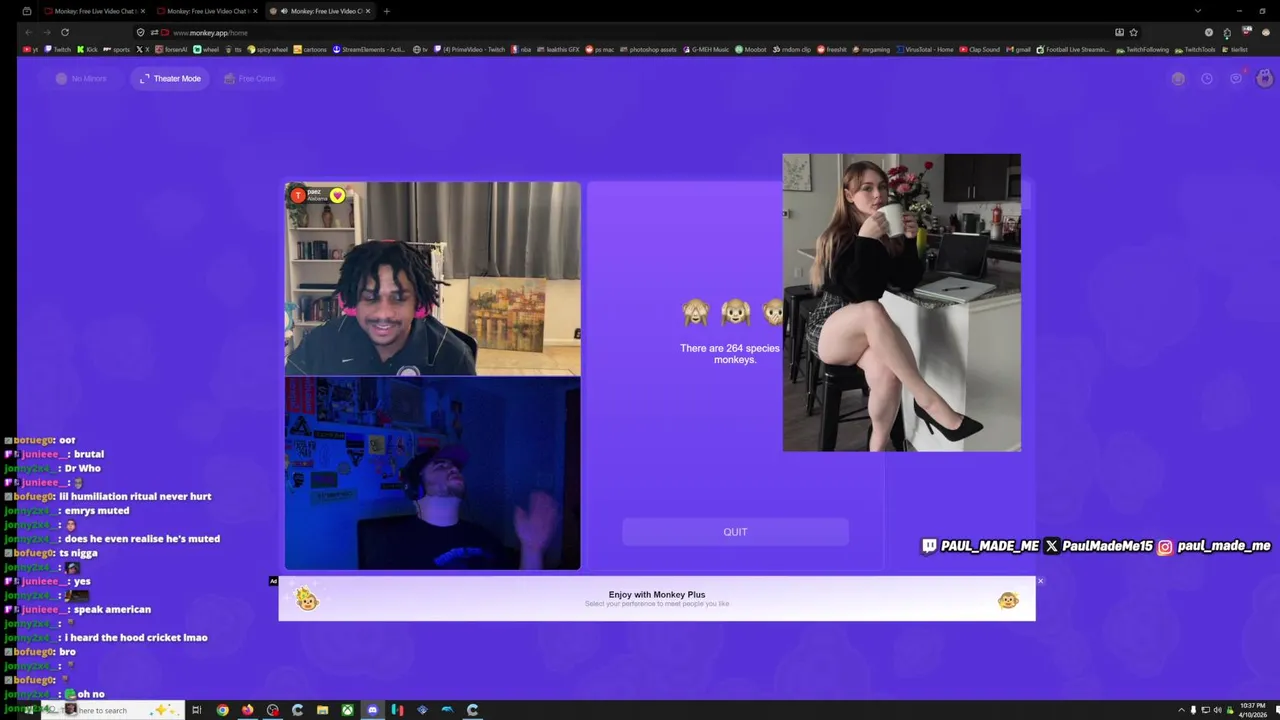1280x720 pixels.
Task: Open the X bookmark in bookmarks bar
Action: click(143, 49)
